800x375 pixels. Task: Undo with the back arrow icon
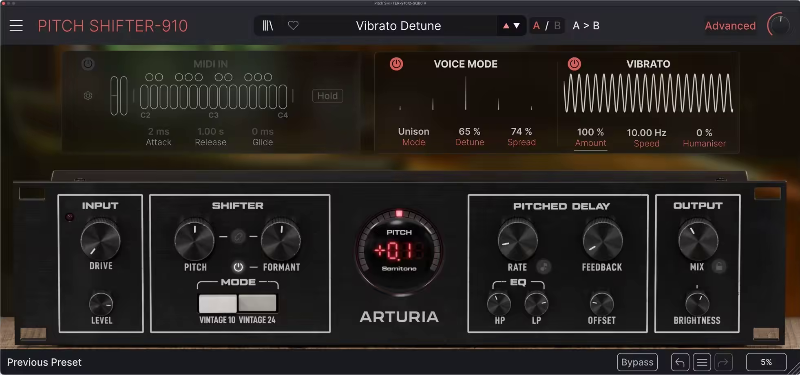point(680,362)
